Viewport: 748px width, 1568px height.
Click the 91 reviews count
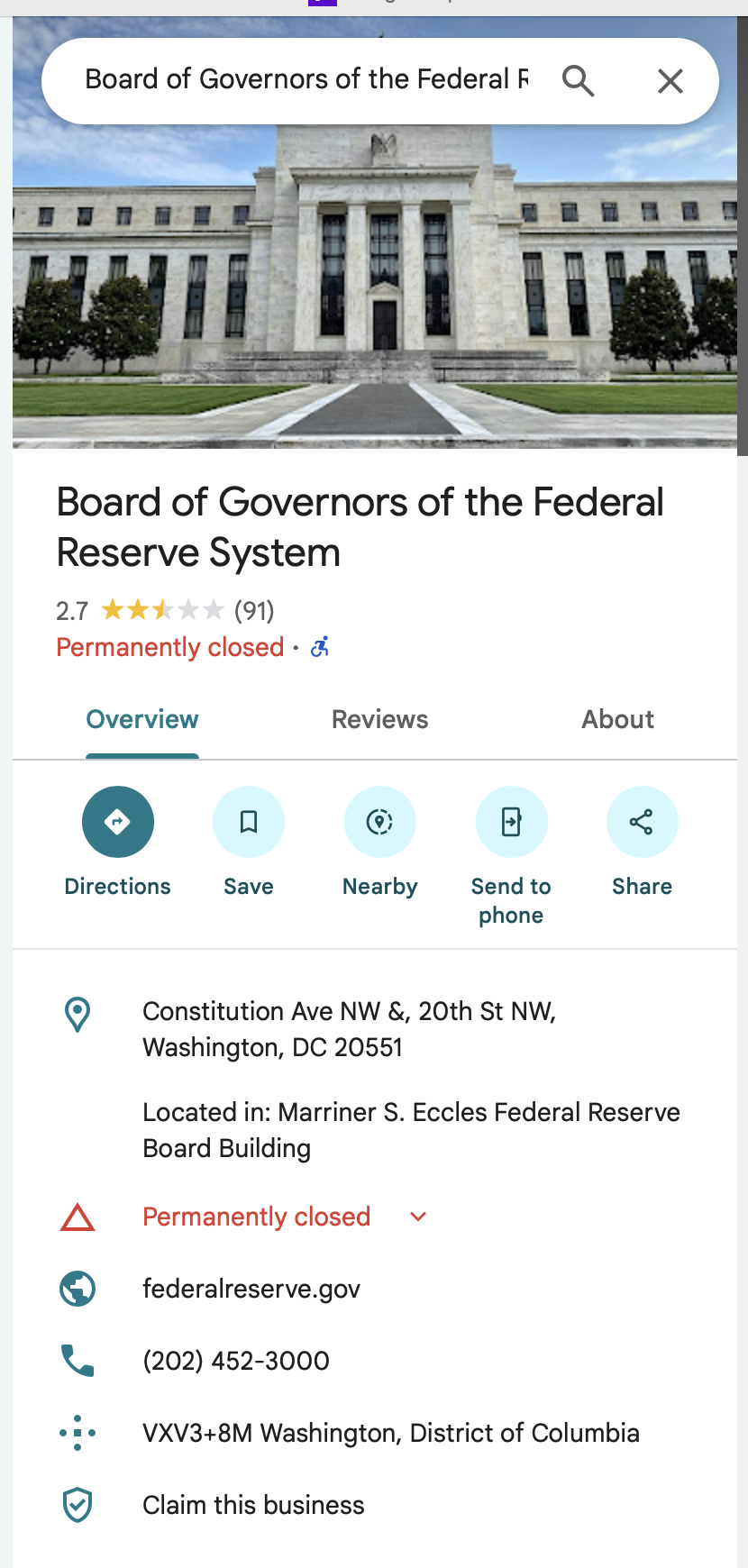point(254,611)
